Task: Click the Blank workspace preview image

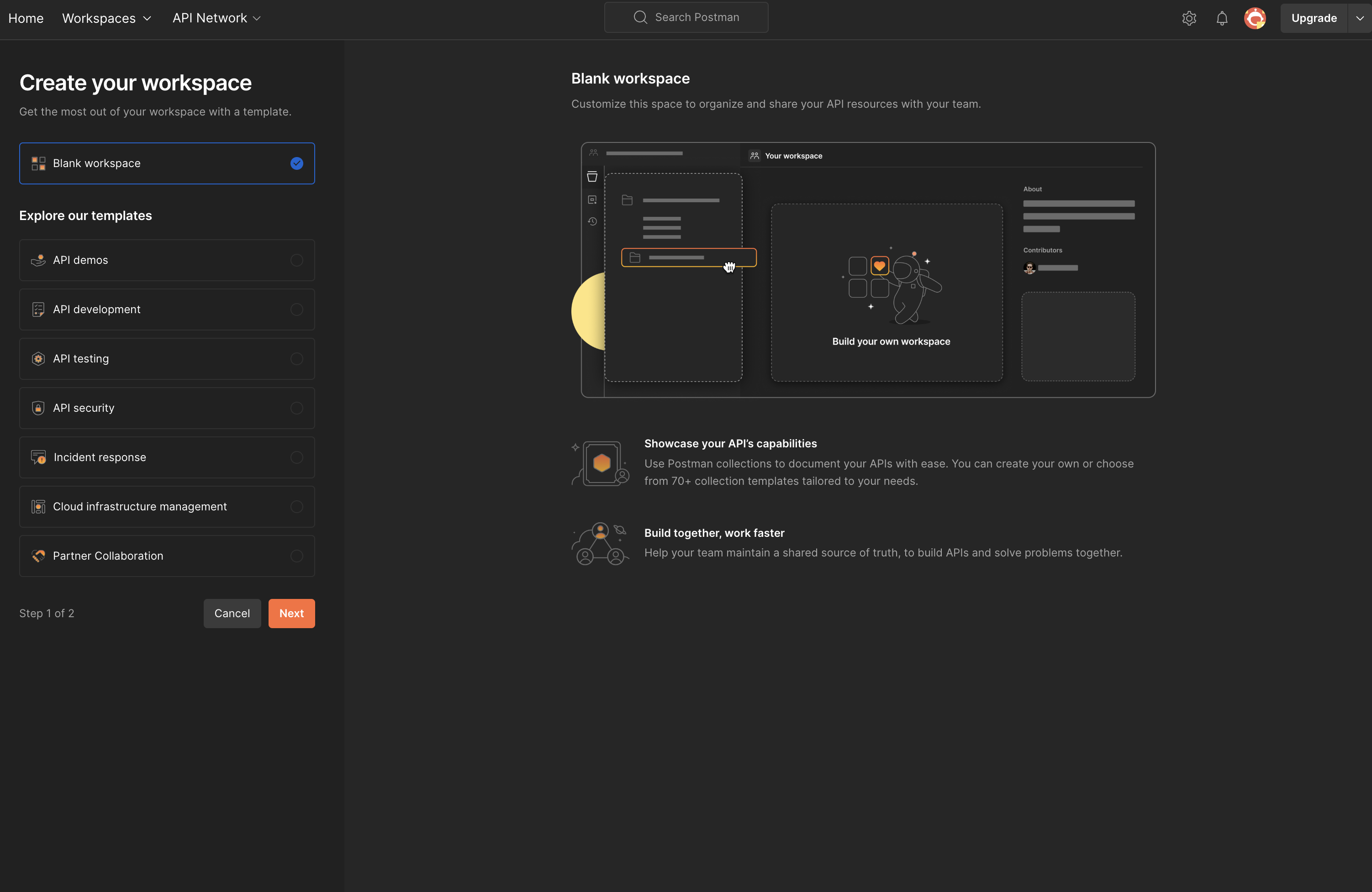Action: [x=868, y=270]
